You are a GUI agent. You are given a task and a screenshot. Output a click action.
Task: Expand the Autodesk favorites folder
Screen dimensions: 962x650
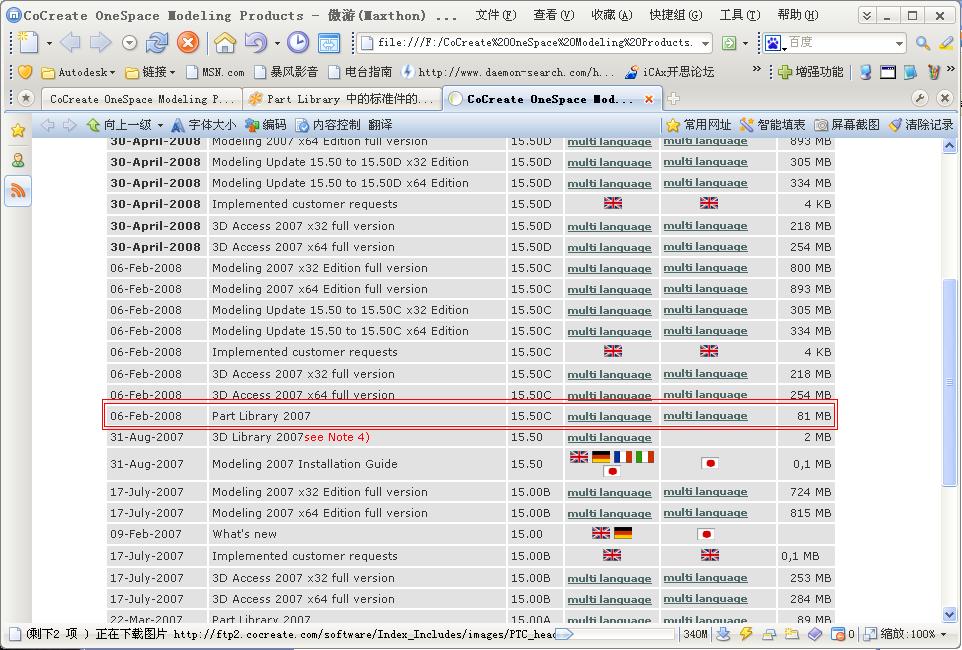tap(78, 72)
